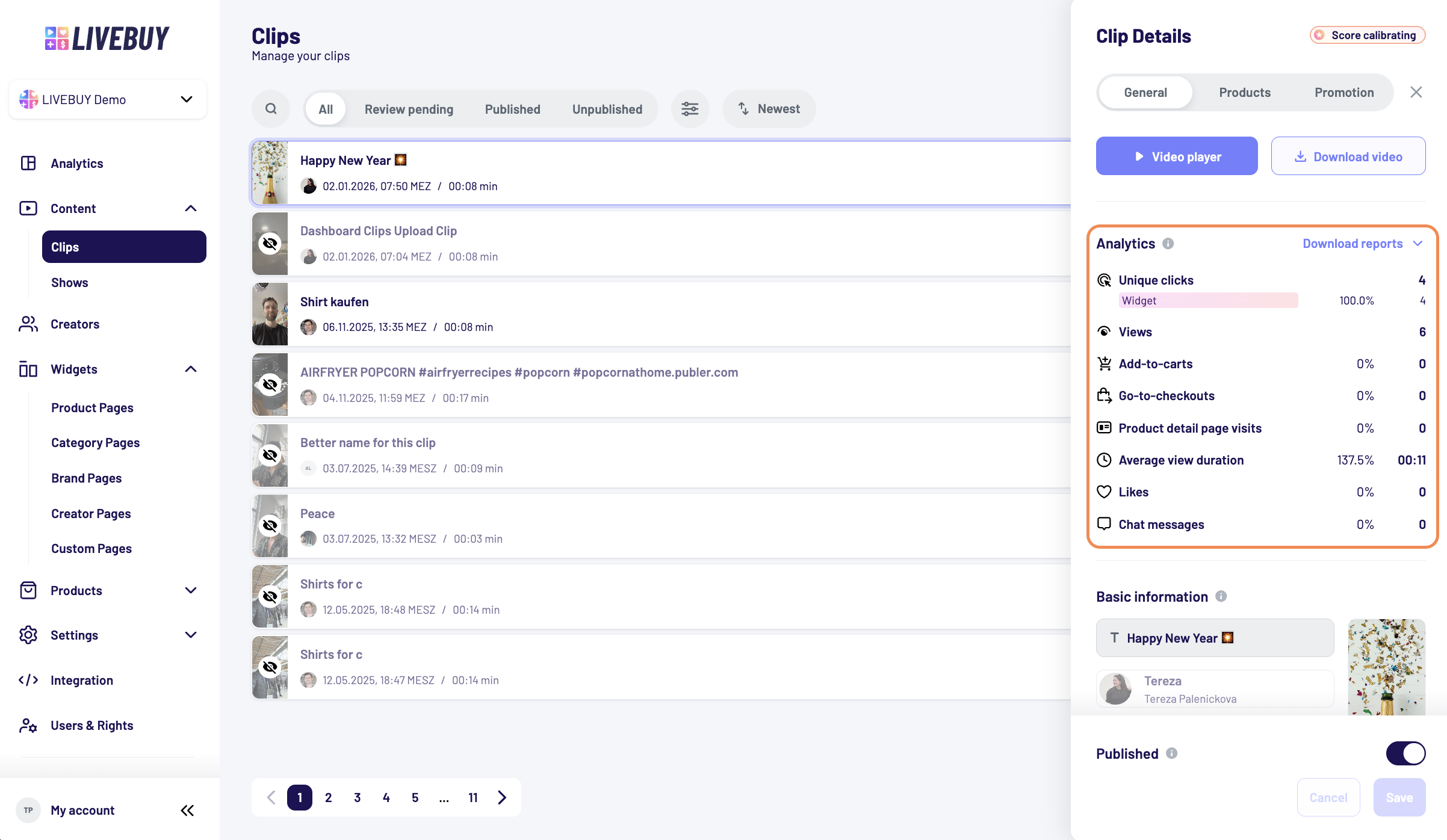Toggle visibility of Shirts for c 18:48 clip

[270, 596]
